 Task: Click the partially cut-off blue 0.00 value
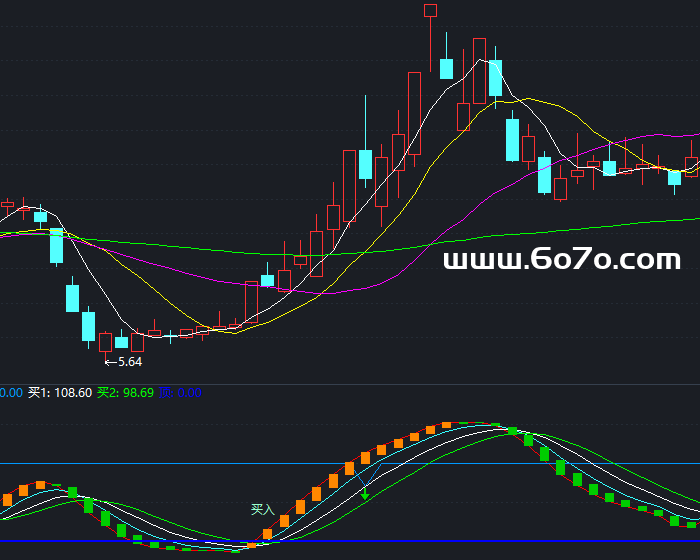coord(11,394)
